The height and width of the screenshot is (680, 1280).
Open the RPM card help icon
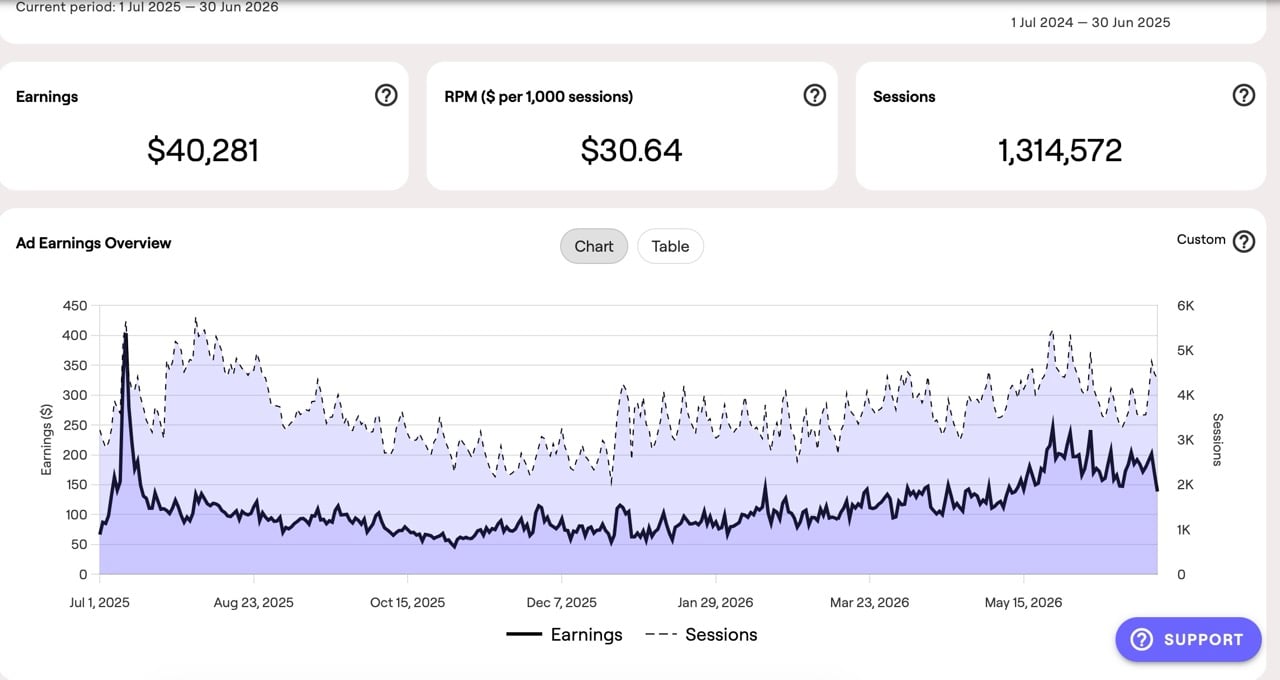click(x=814, y=95)
